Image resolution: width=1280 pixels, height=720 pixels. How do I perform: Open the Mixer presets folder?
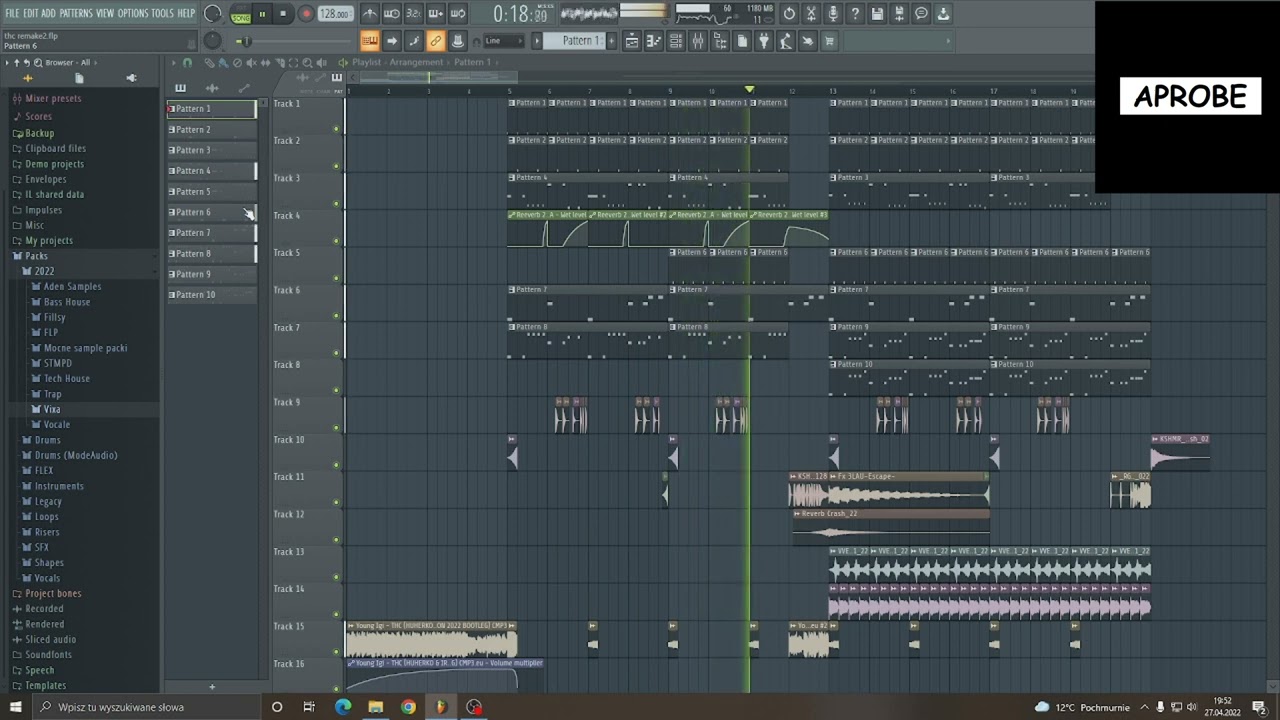(53, 98)
